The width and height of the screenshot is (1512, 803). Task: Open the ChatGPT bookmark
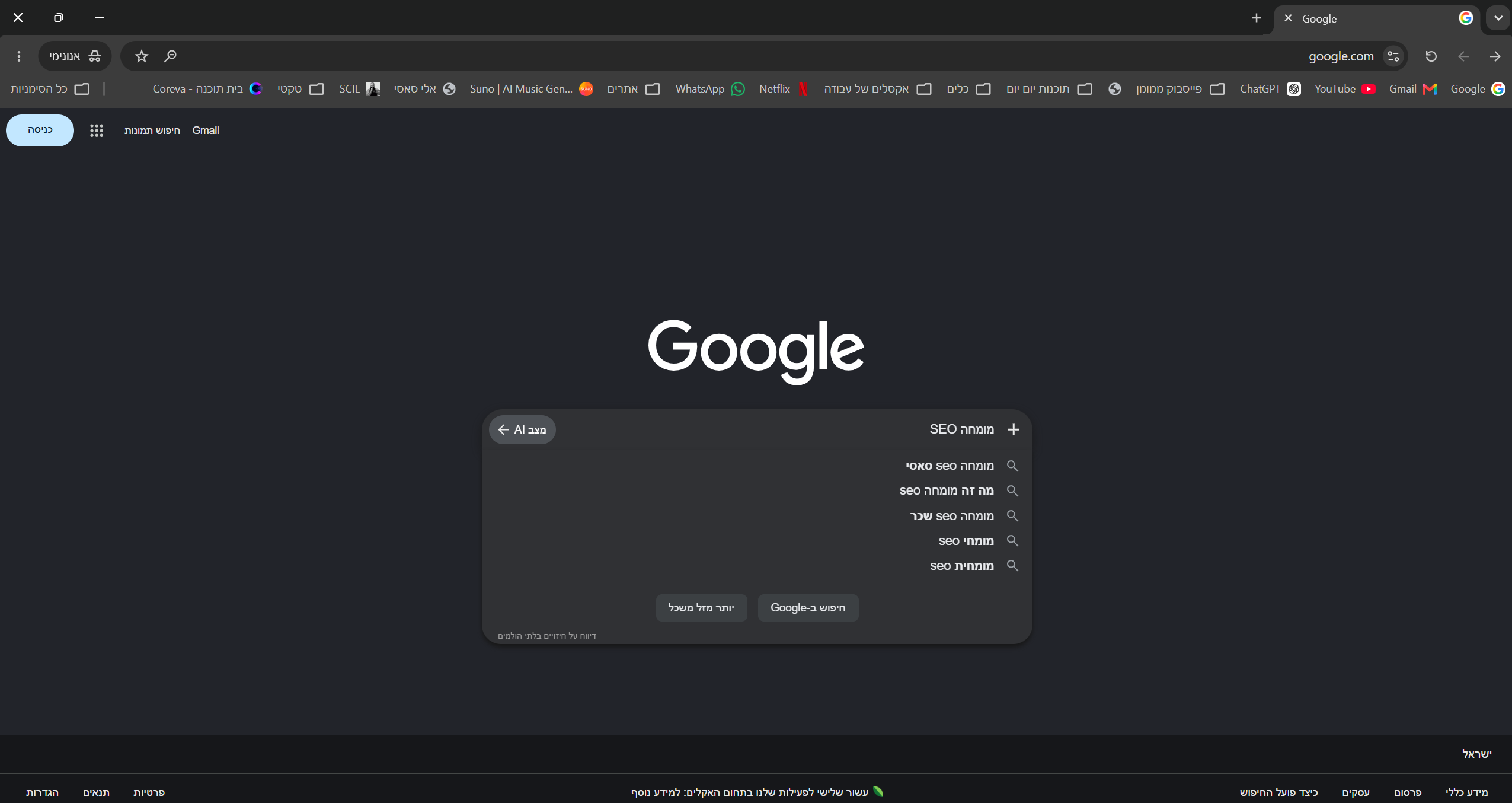tap(1270, 89)
